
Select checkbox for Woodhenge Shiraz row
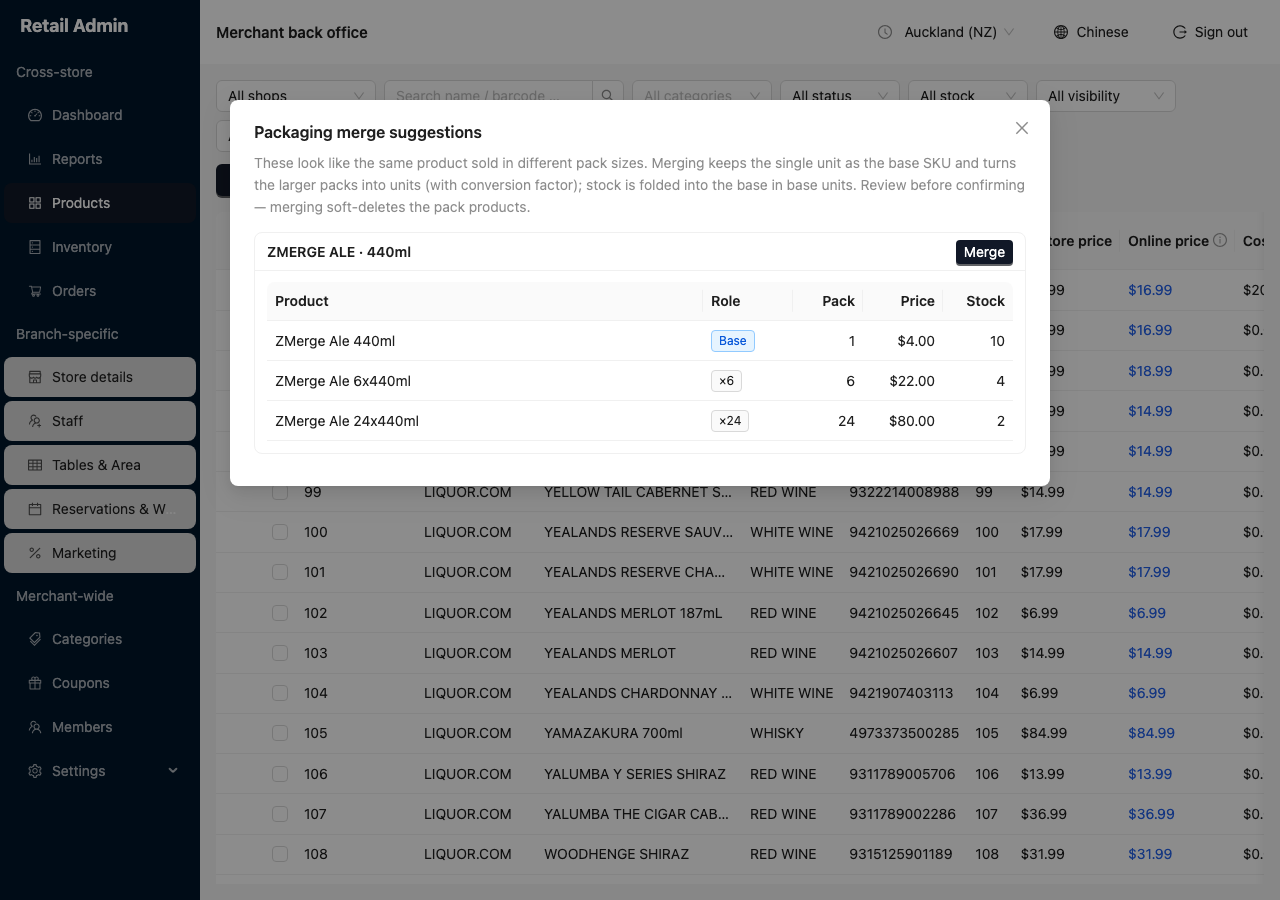[280, 854]
